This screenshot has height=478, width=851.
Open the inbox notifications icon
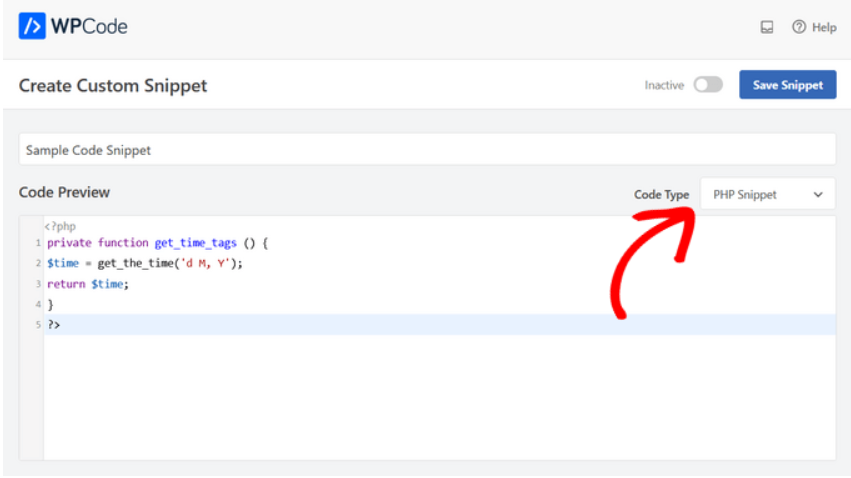(x=766, y=27)
